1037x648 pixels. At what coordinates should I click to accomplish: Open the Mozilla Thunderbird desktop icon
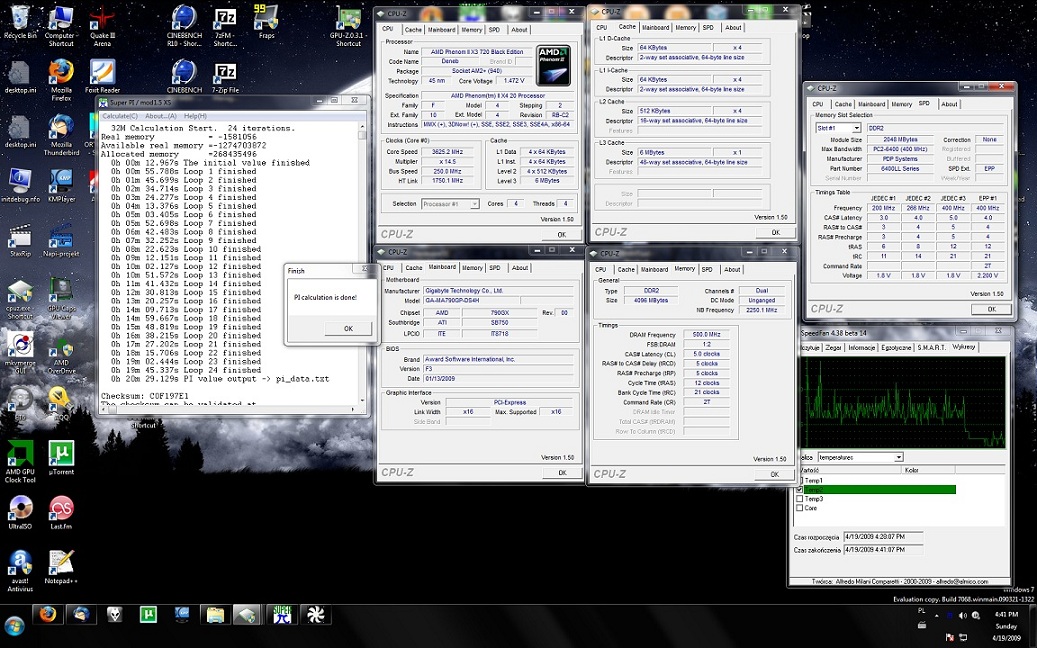(61, 135)
